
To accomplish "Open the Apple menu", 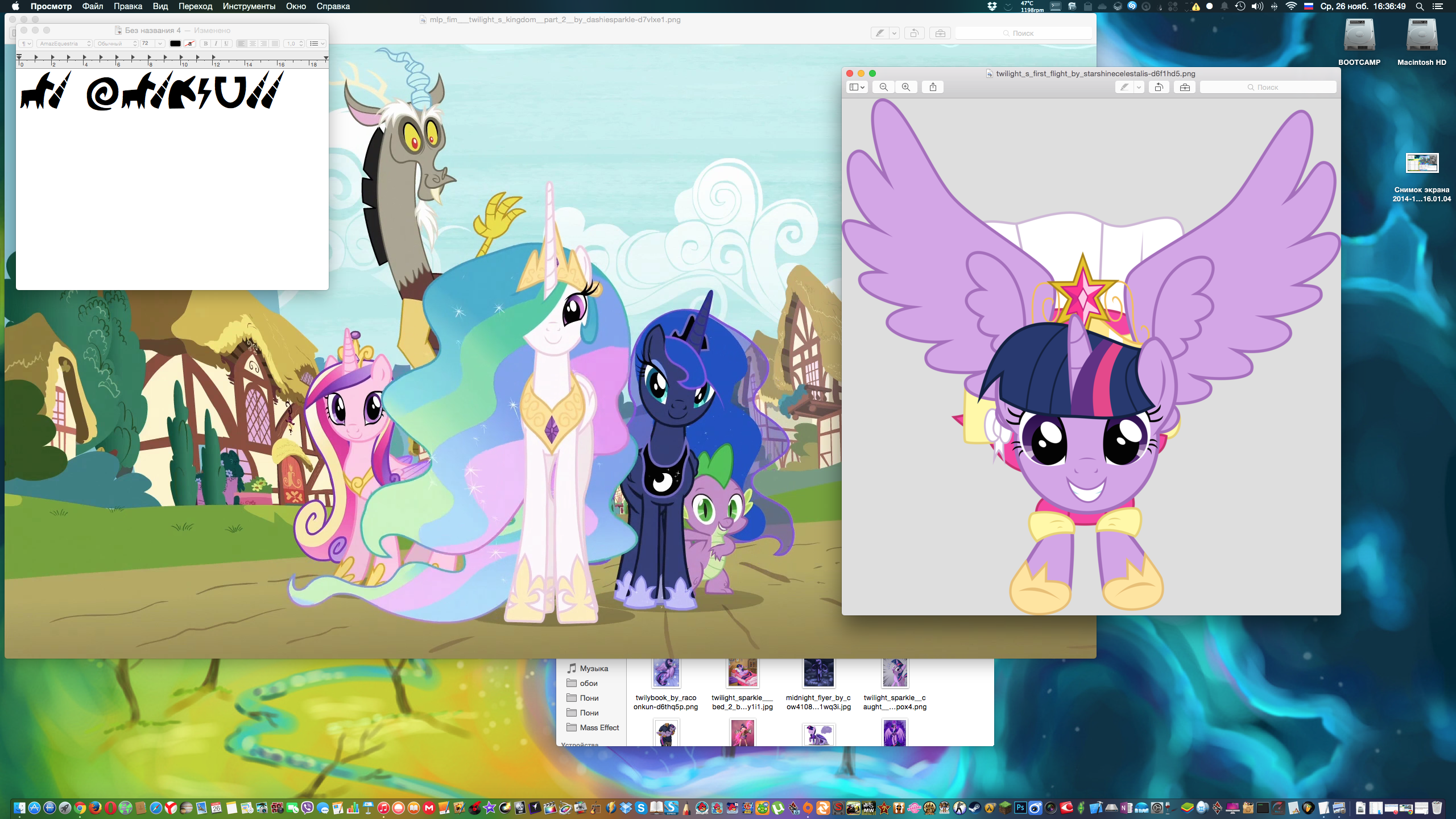I will click(x=15, y=6).
